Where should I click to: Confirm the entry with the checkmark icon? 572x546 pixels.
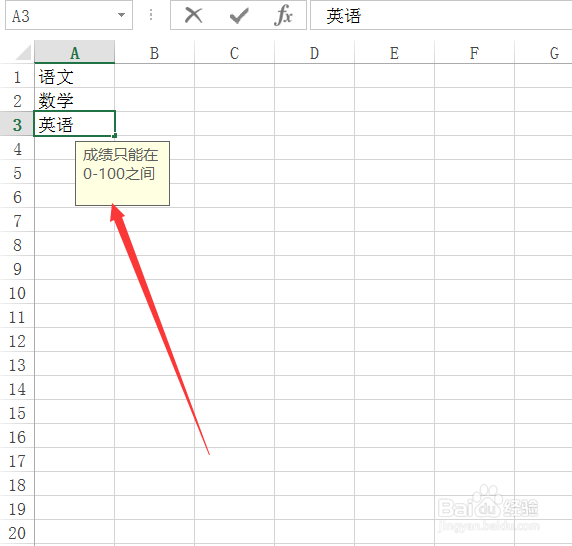tap(239, 16)
